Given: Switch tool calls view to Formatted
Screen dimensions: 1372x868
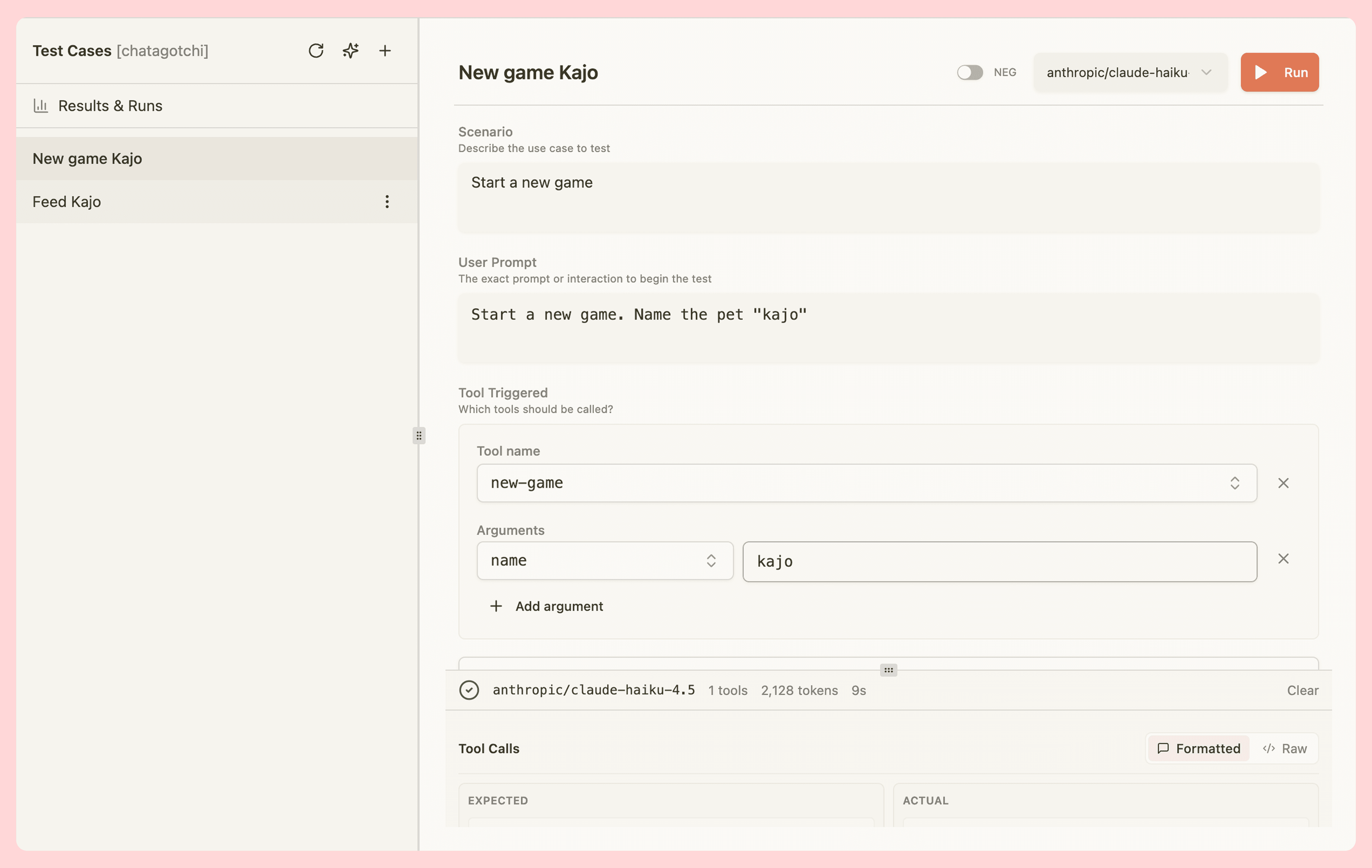Looking at the screenshot, I should [x=1198, y=748].
